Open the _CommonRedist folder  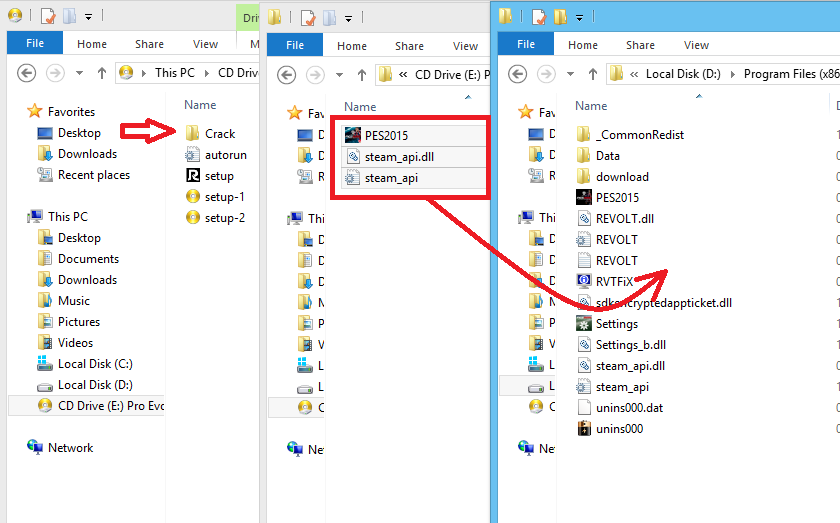(631, 135)
